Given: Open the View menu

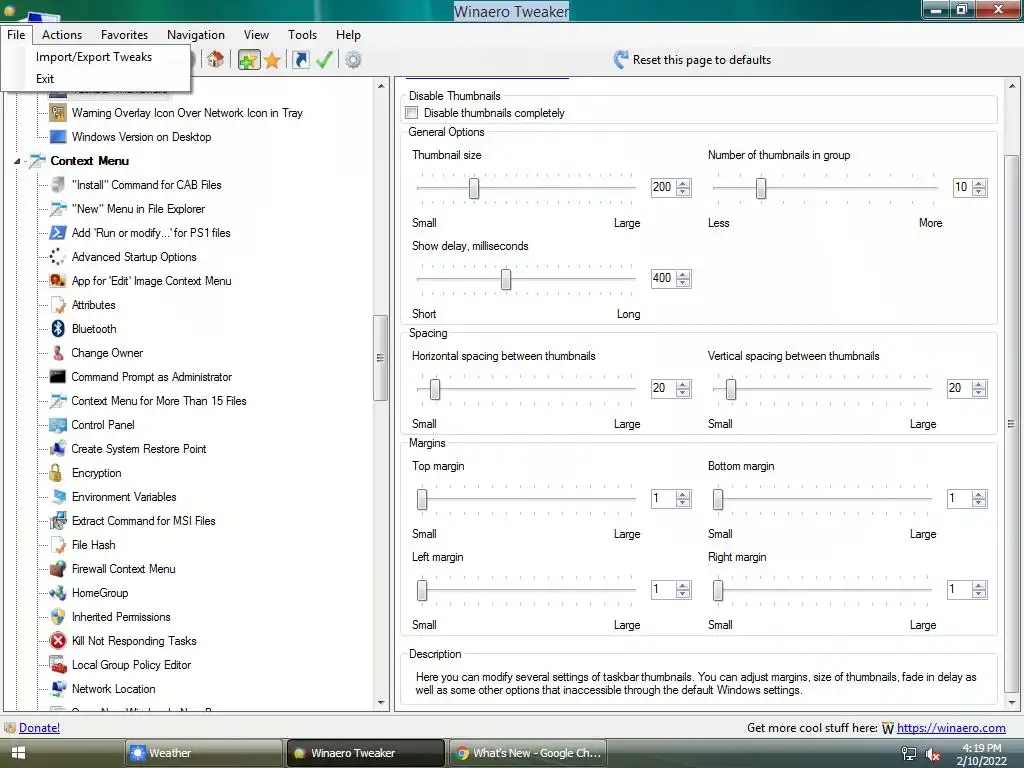Looking at the screenshot, I should [256, 35].
